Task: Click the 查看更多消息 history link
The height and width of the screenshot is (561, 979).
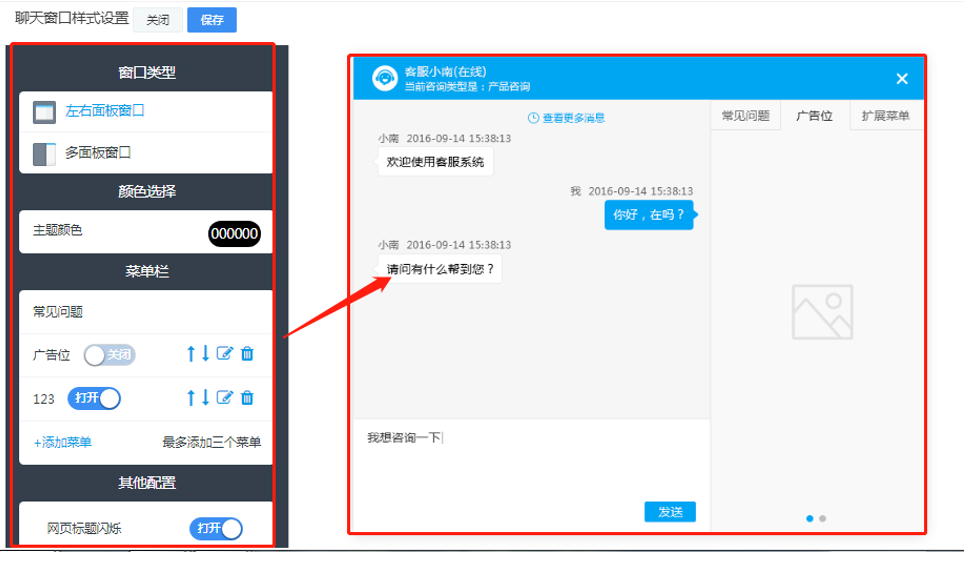Action: 567,118
